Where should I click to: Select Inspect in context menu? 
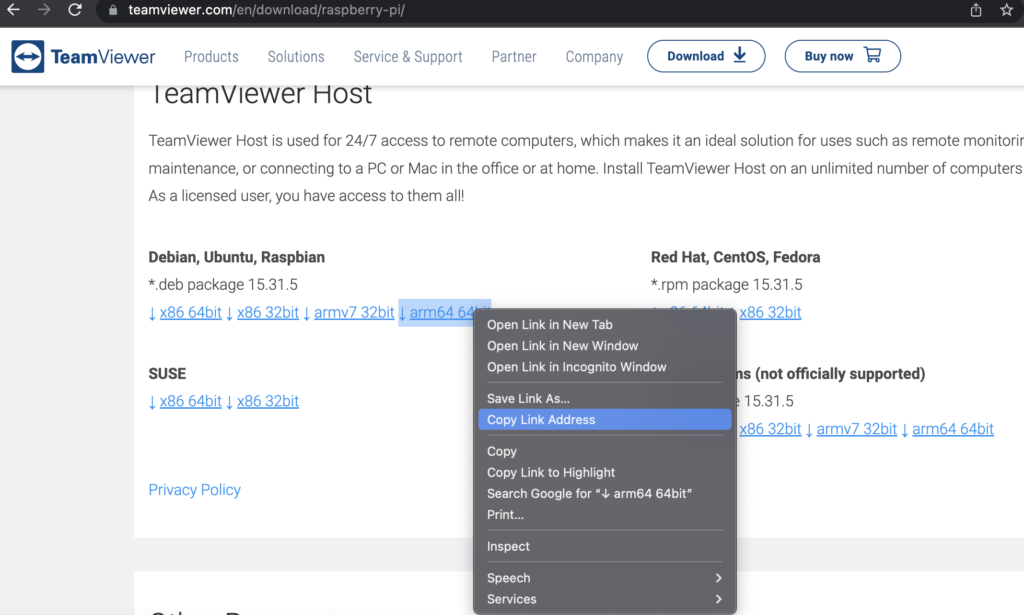[605, 546]
